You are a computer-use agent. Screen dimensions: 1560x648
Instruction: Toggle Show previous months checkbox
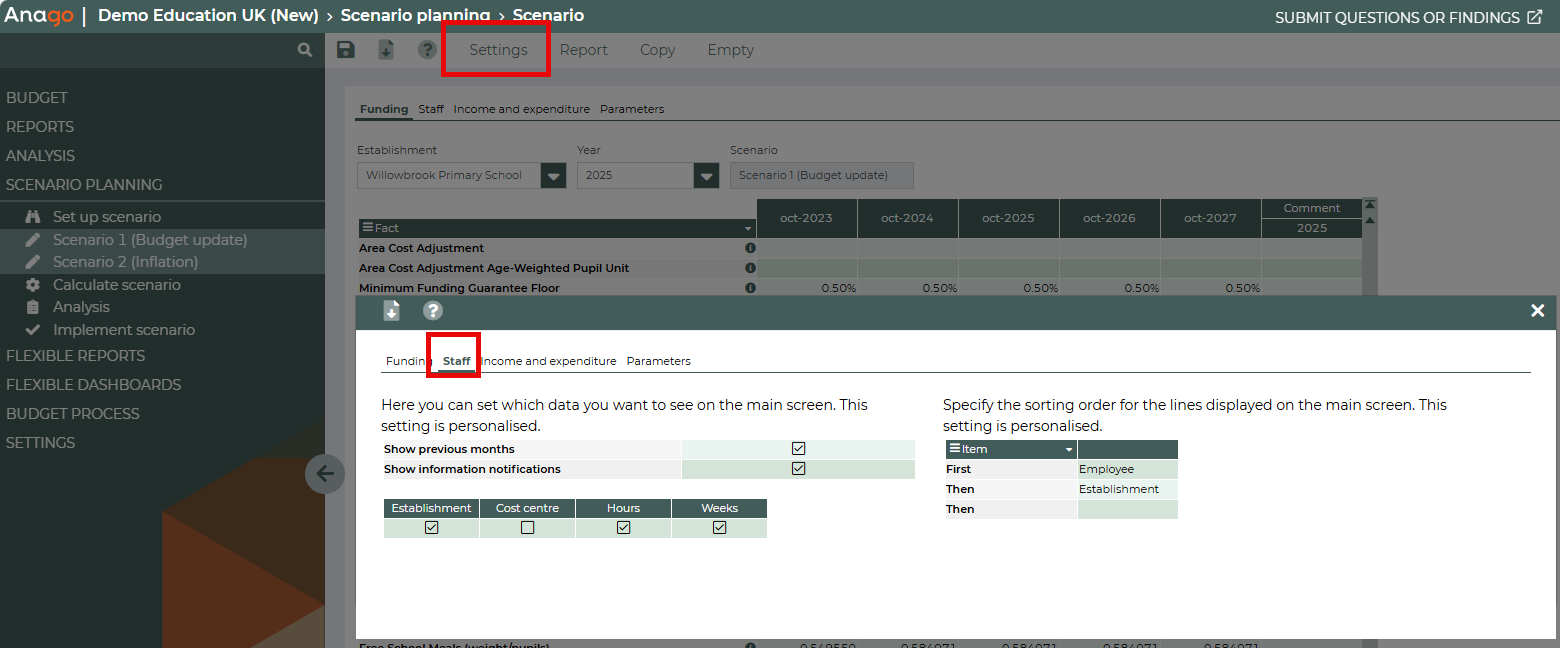798,449
